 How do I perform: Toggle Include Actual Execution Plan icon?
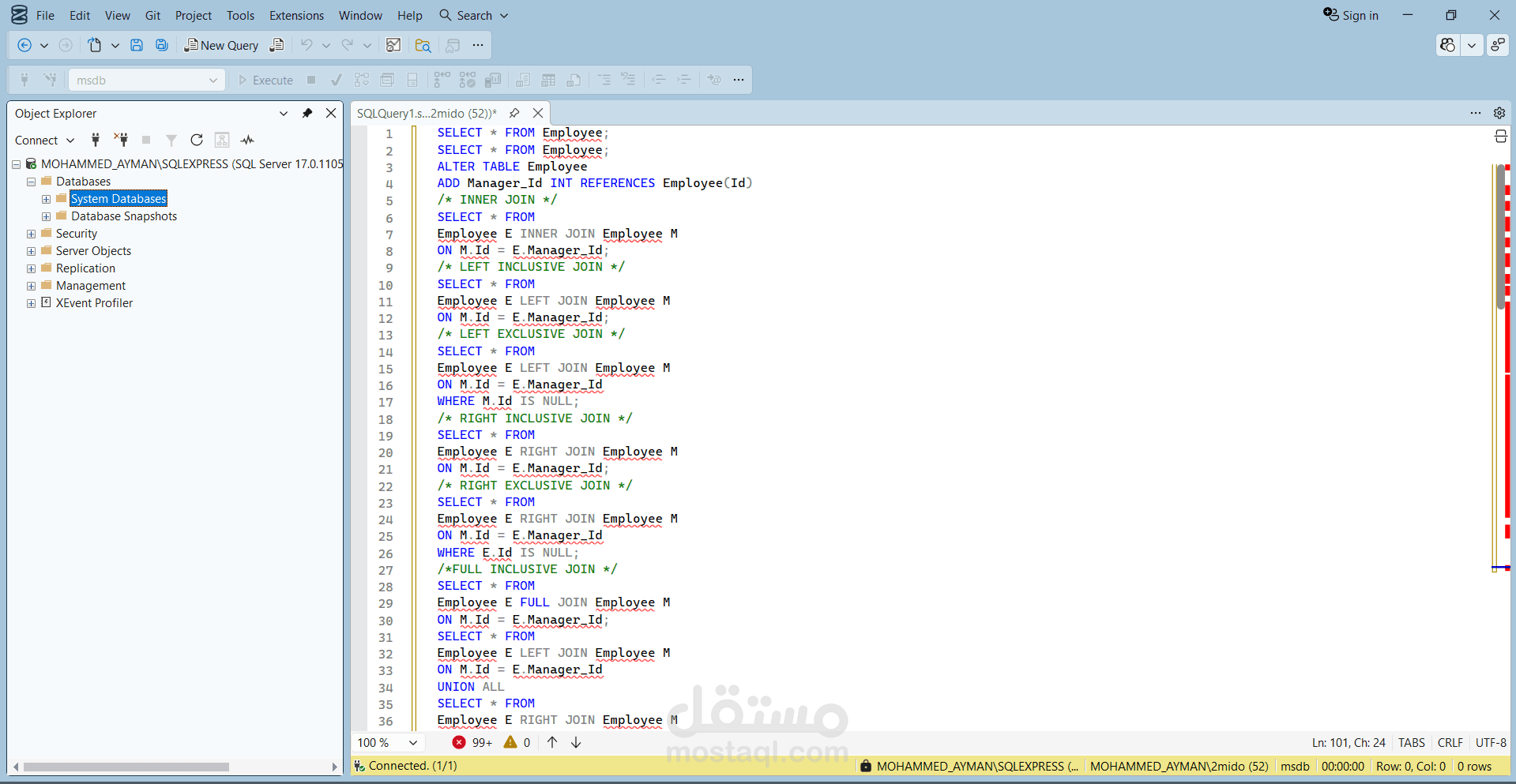coord(442,80)
